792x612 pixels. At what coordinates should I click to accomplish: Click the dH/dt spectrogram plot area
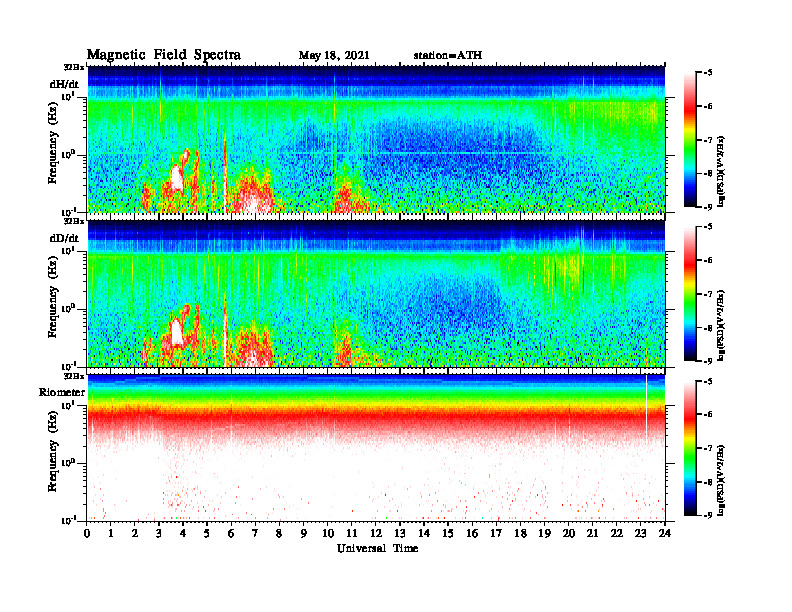click(x=376, y=139)
